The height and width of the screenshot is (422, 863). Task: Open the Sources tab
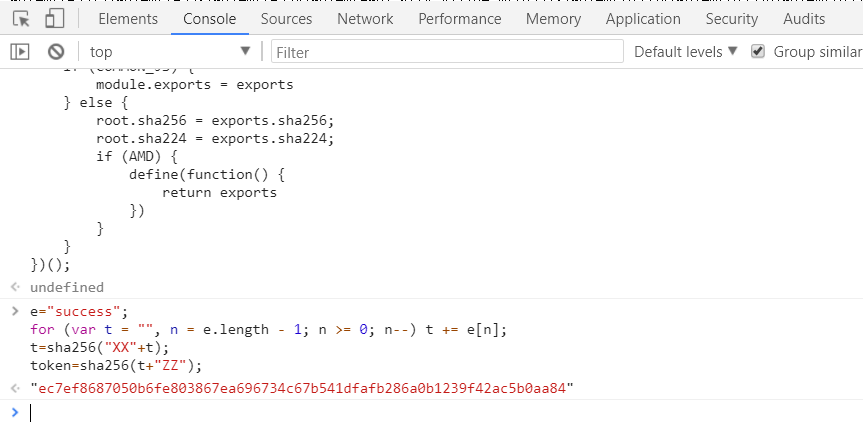[286, 19]
